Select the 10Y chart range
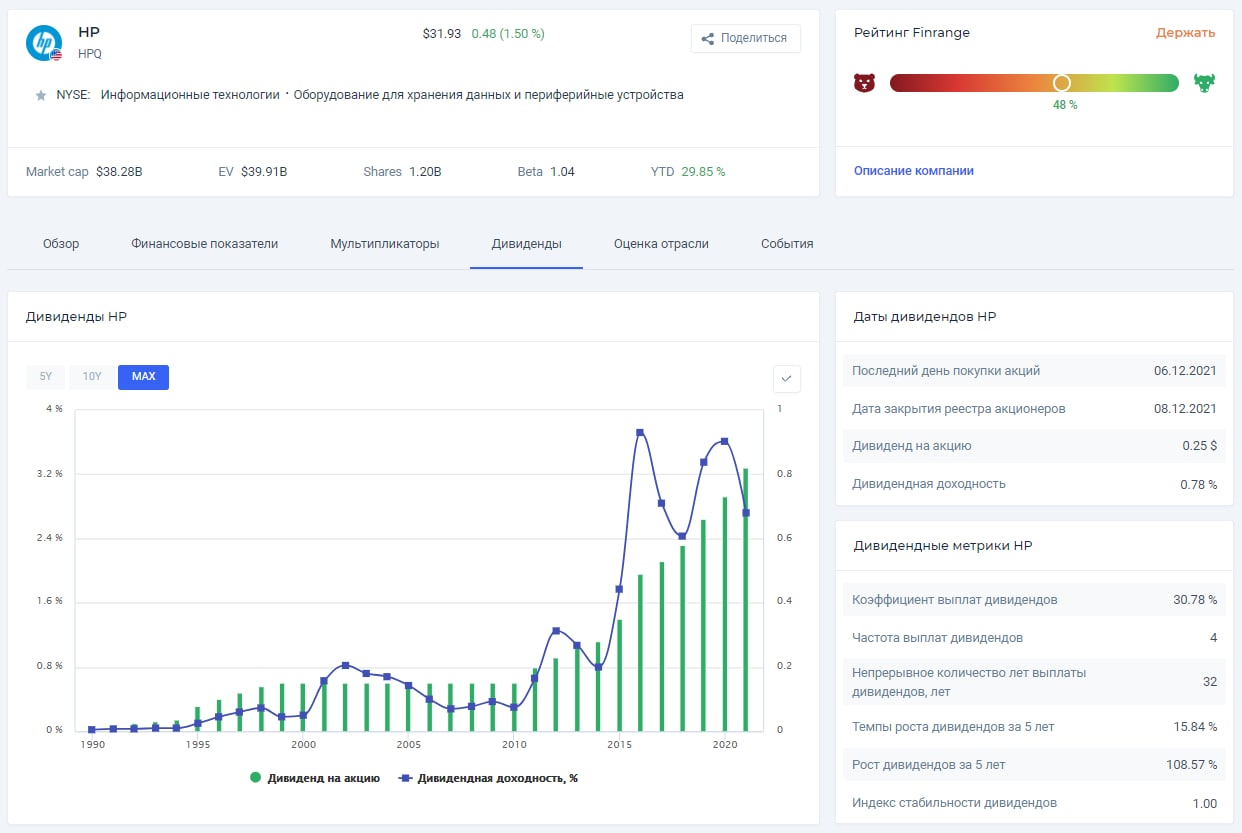 pos(92,377)
